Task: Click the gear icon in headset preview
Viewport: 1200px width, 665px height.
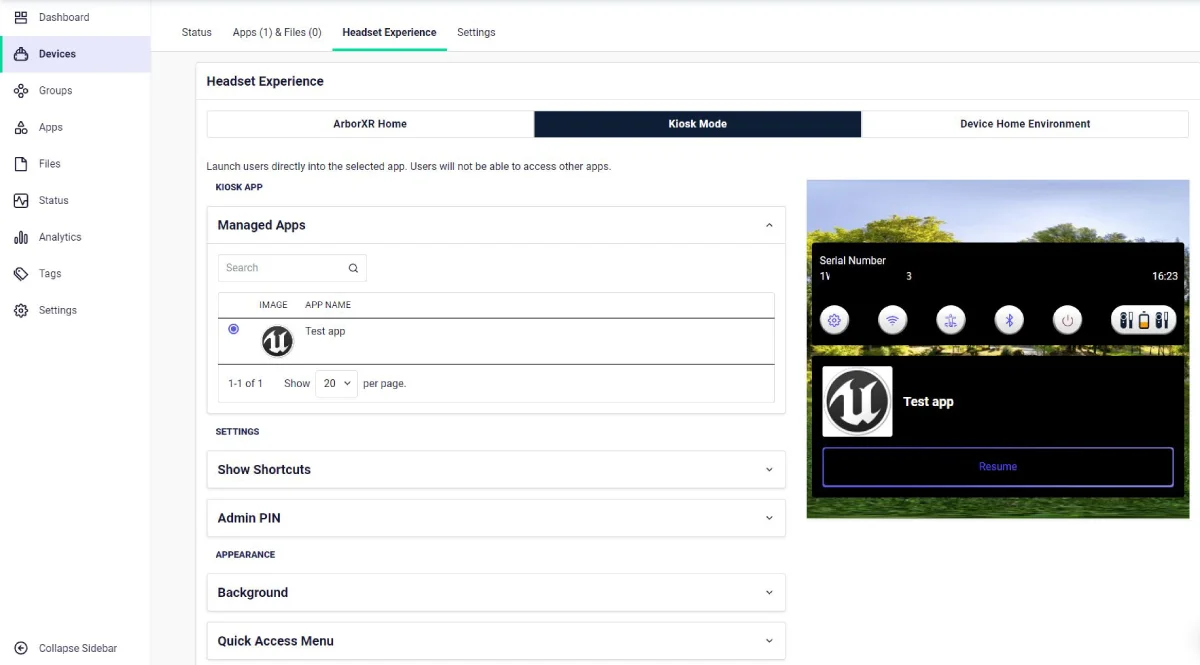Action: [x=835, y=320]
